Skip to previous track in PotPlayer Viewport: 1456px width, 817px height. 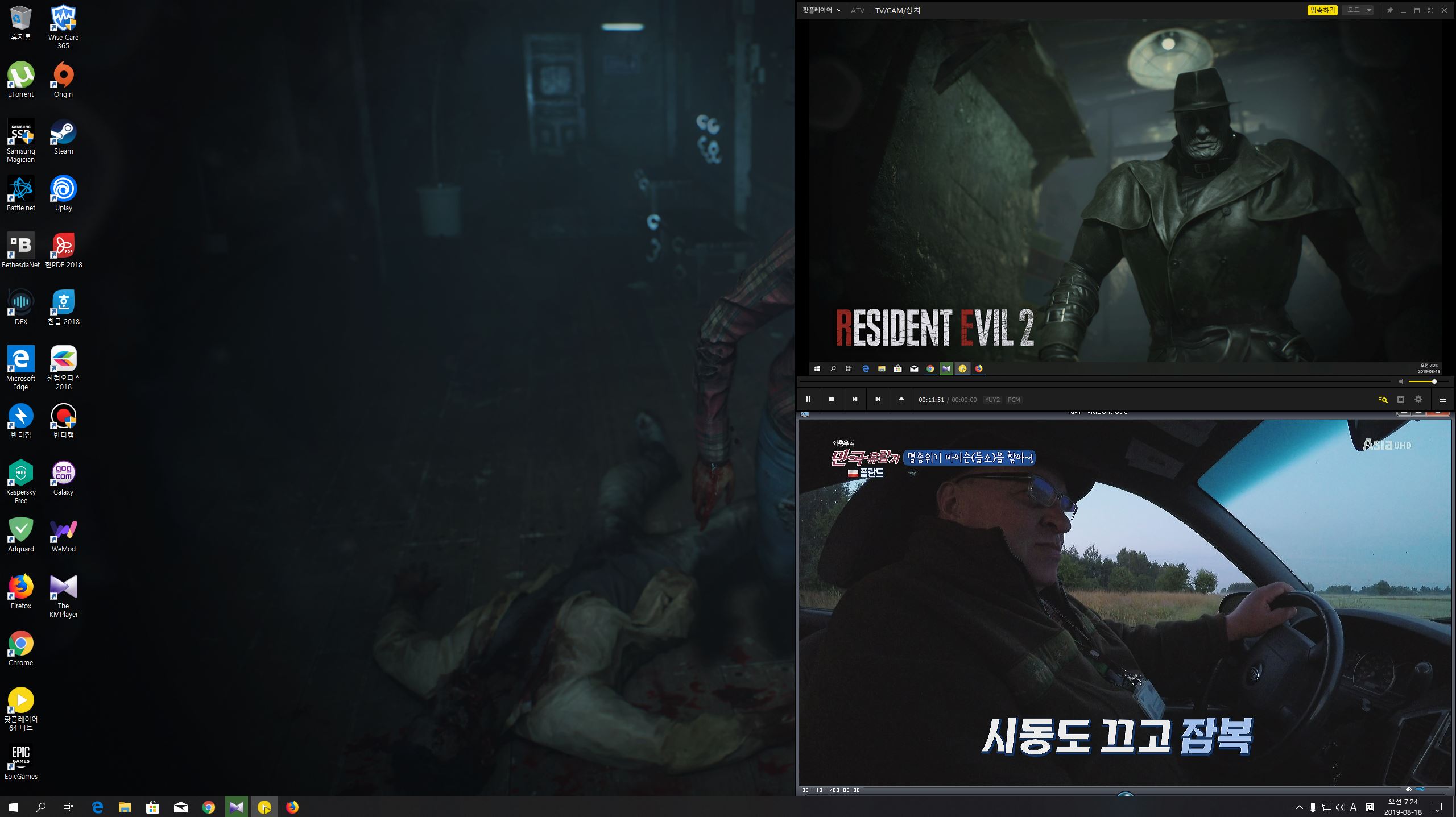tap(854, 399)
